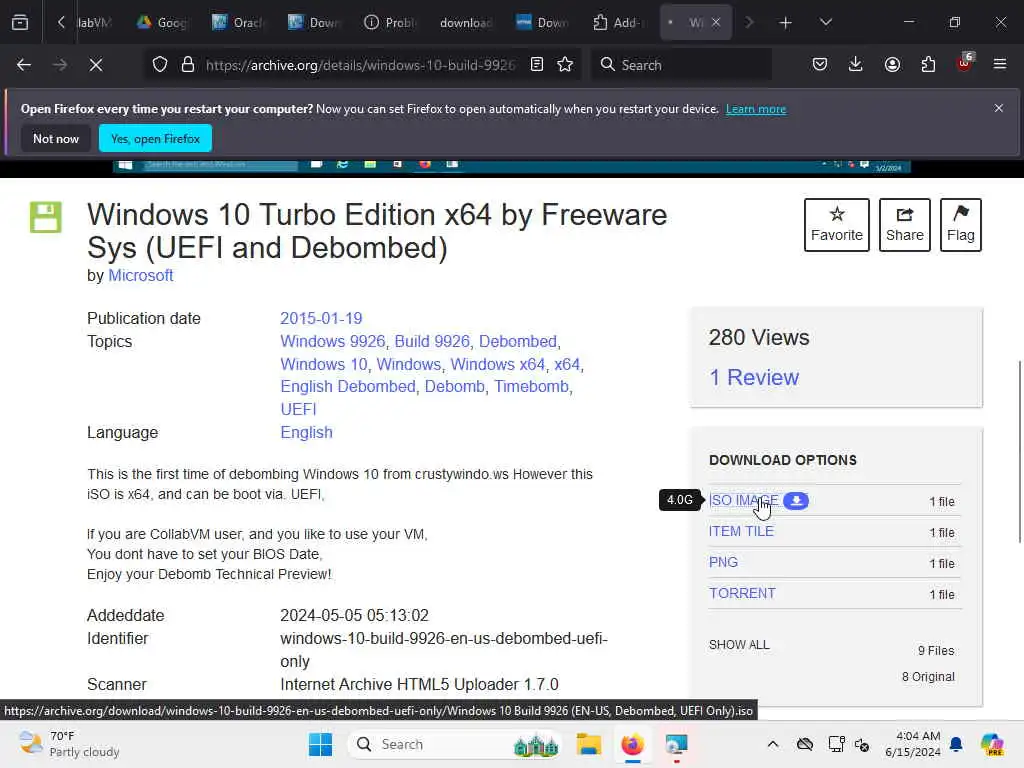The image size is (1024, 768).
Task: Open the extensions puzzle icon
Action: click(928, 65)
